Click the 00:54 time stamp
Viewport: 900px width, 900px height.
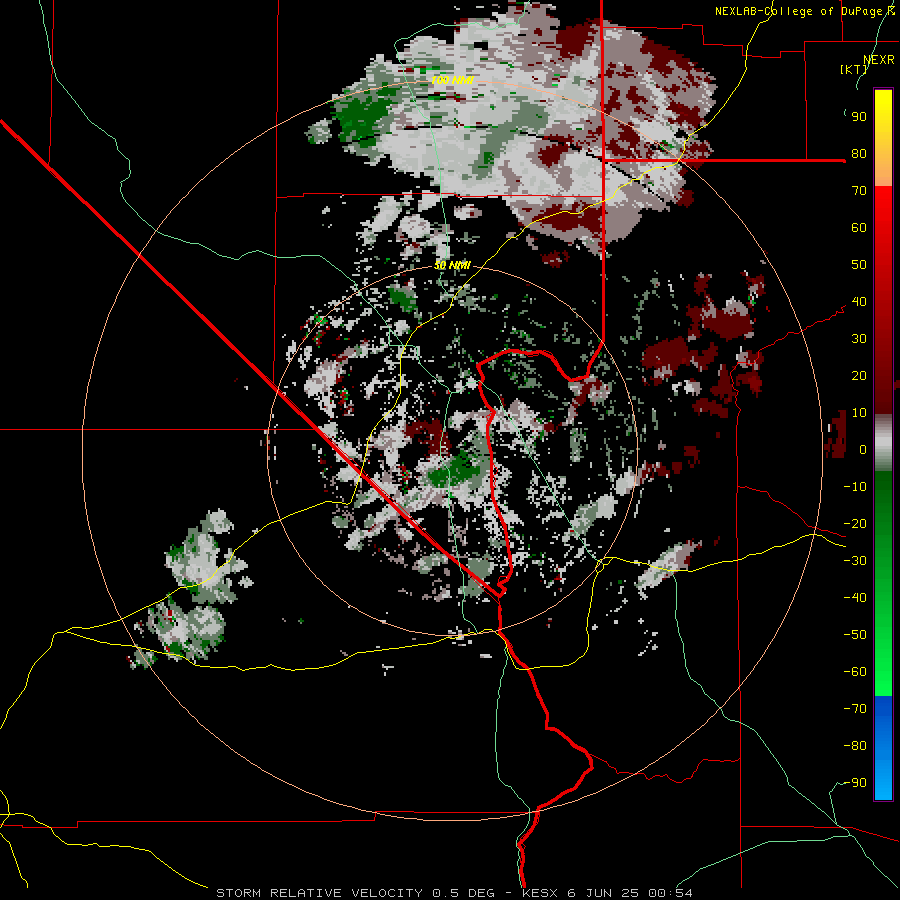point(670,893)
